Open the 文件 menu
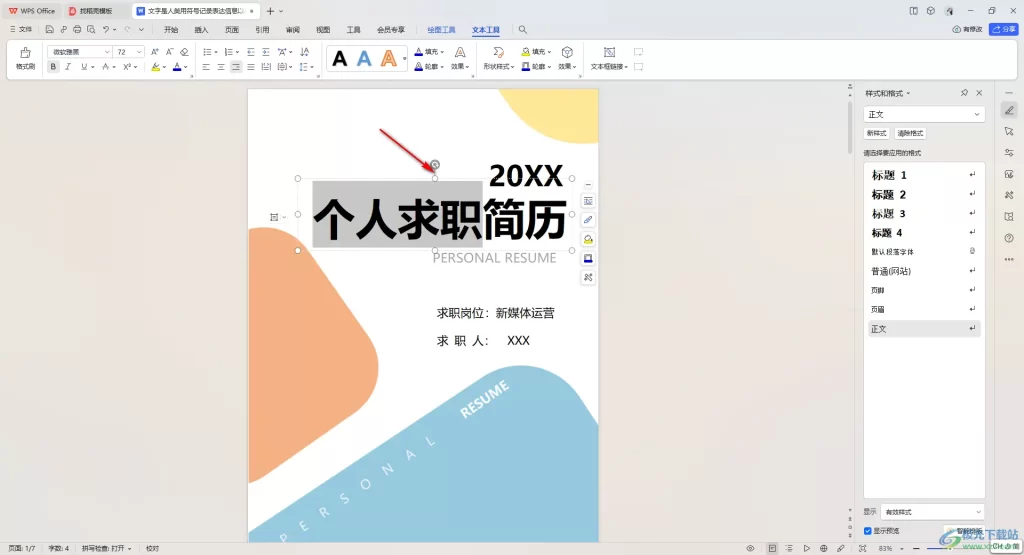 [21, 29]
